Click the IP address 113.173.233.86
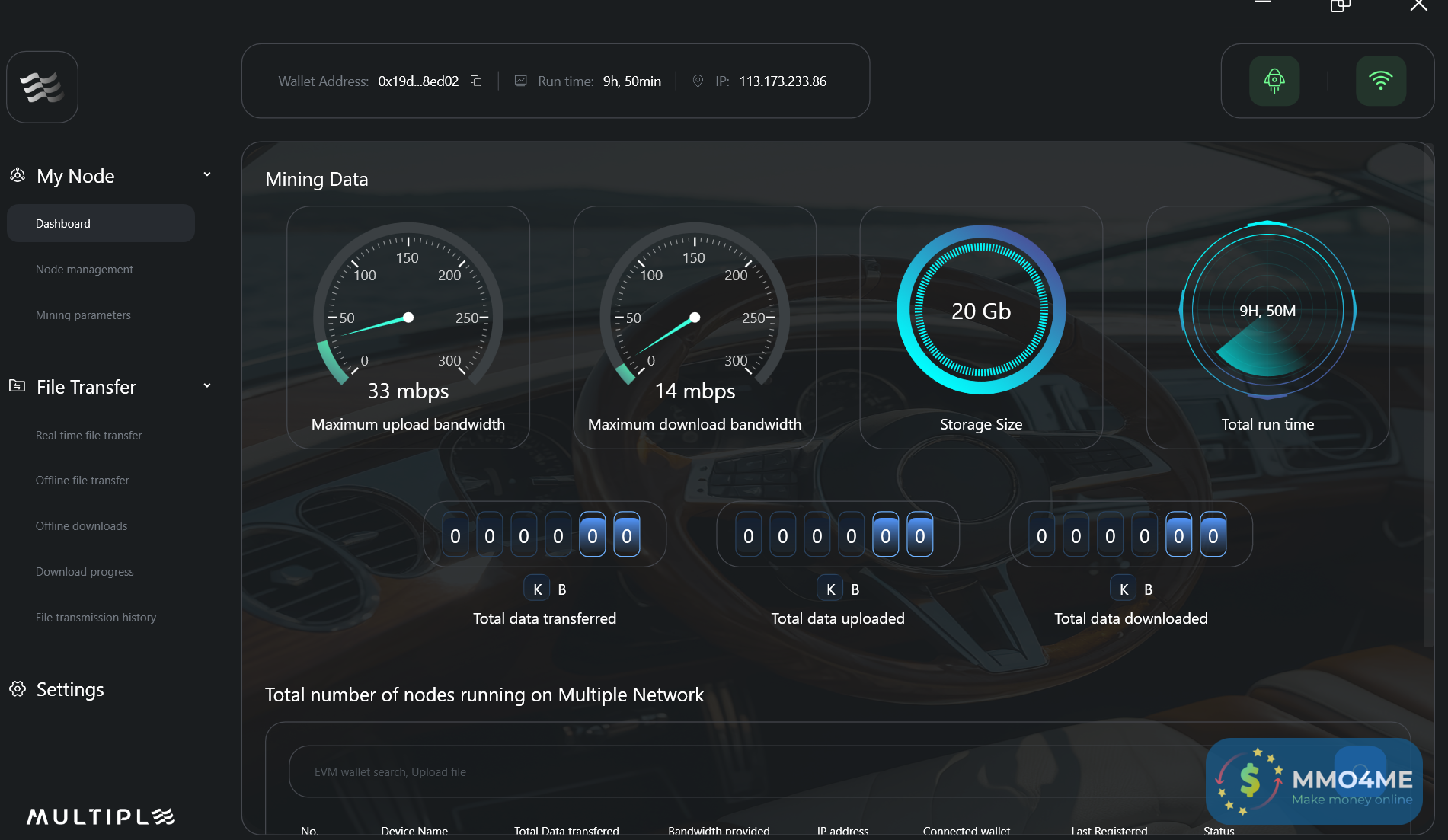This screenshot has height=840, width=1448. [782, 81]
